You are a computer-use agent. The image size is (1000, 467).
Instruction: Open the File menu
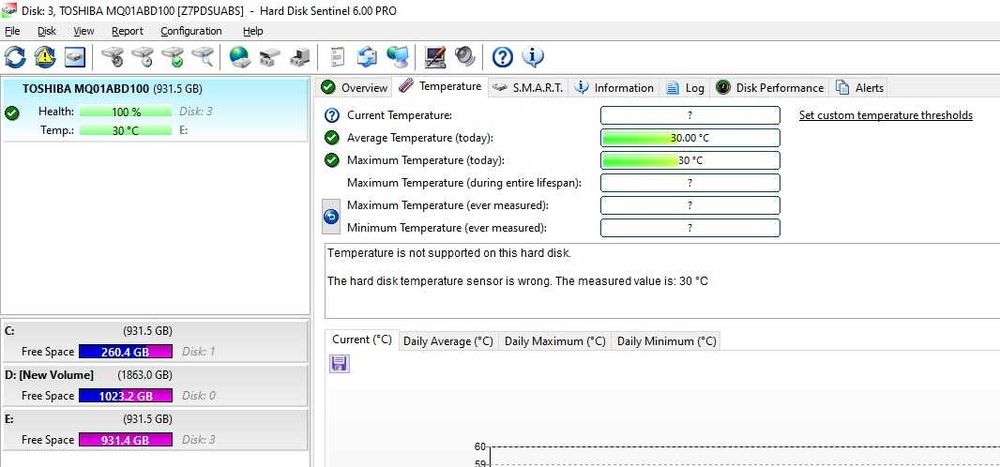point(12,31)
